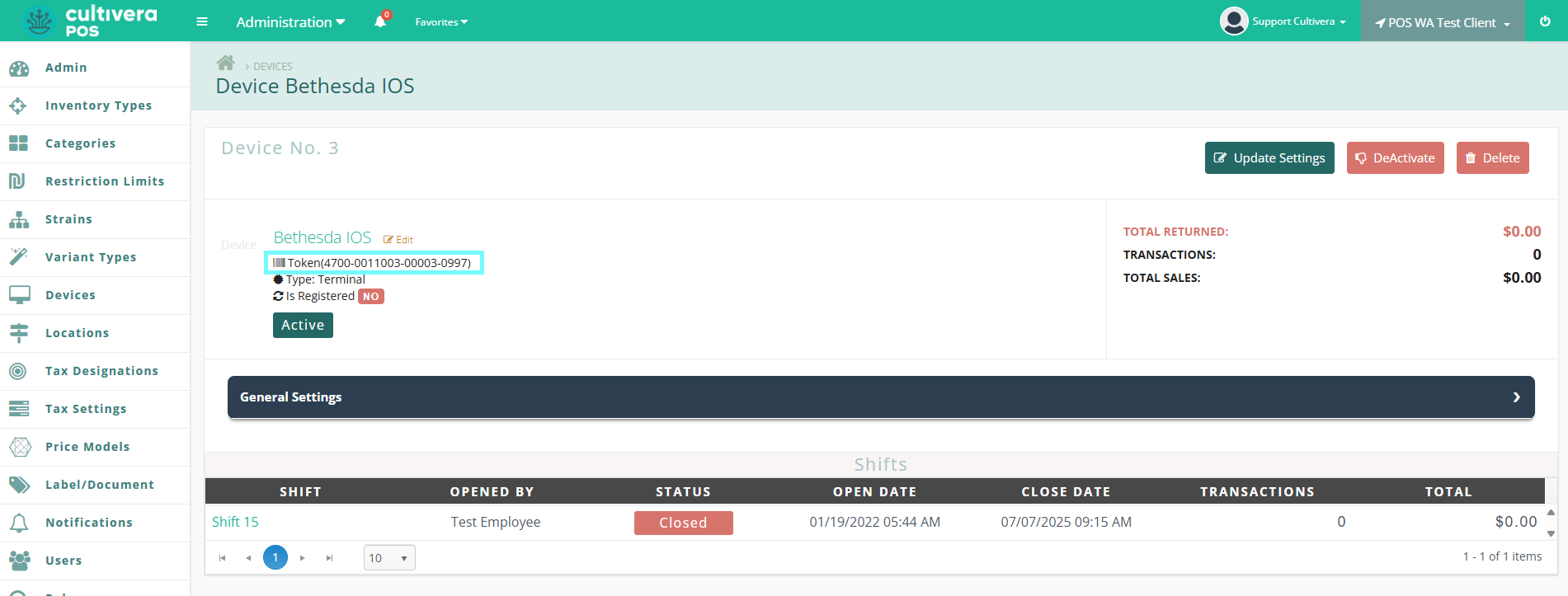
Task: Click the DeActivate button
Action: (1396, 158)
